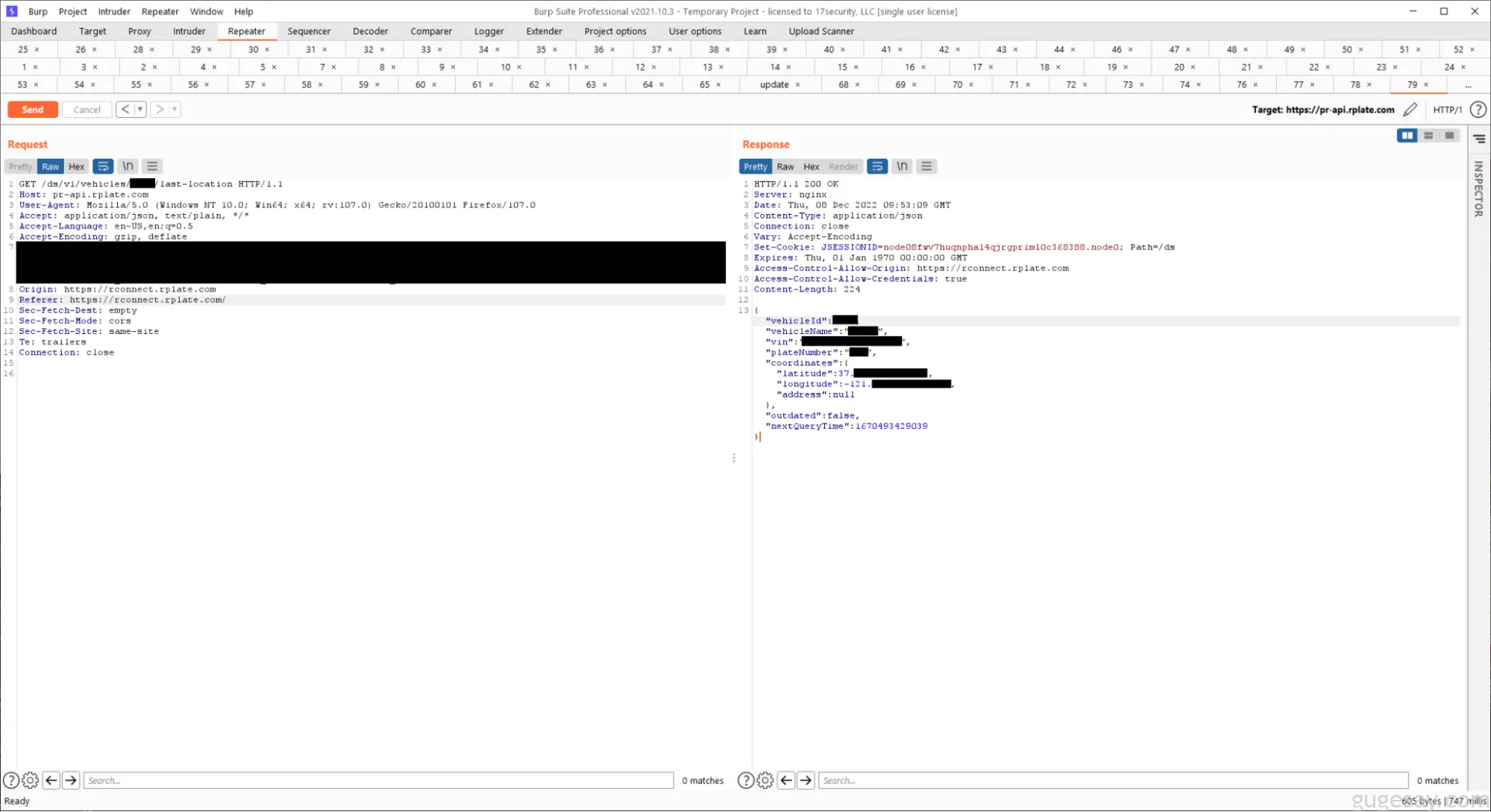Click the list view icon in Response panel
This screenshot has height=812, width=1491.
(x=927, y=166)
